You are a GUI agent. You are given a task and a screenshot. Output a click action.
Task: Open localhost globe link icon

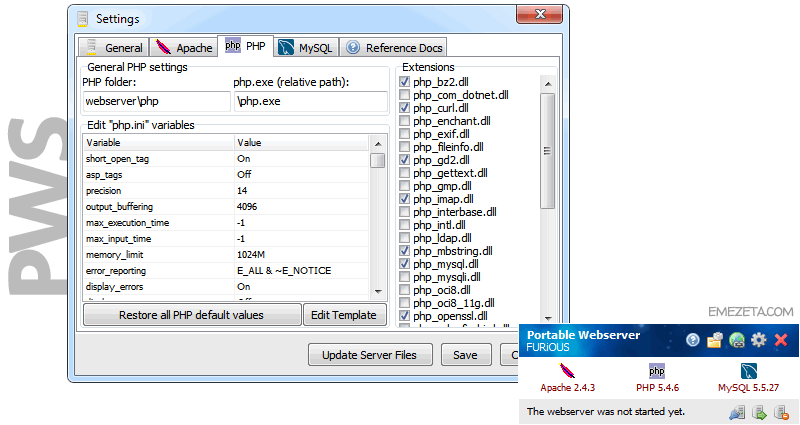[737, 340]
